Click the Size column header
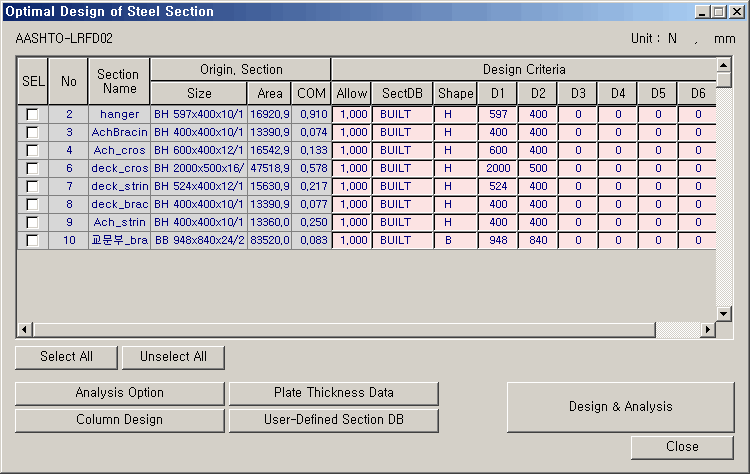Viewport: 750px width, 474px height. click(199, 93)
